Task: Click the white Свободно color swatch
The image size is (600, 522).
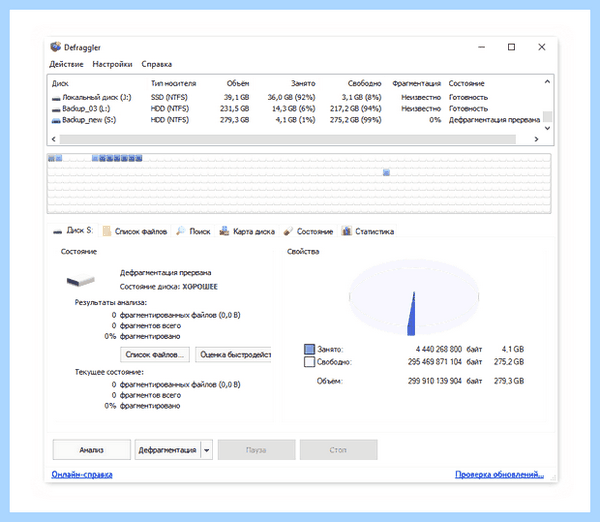Action: click(309, 362)
